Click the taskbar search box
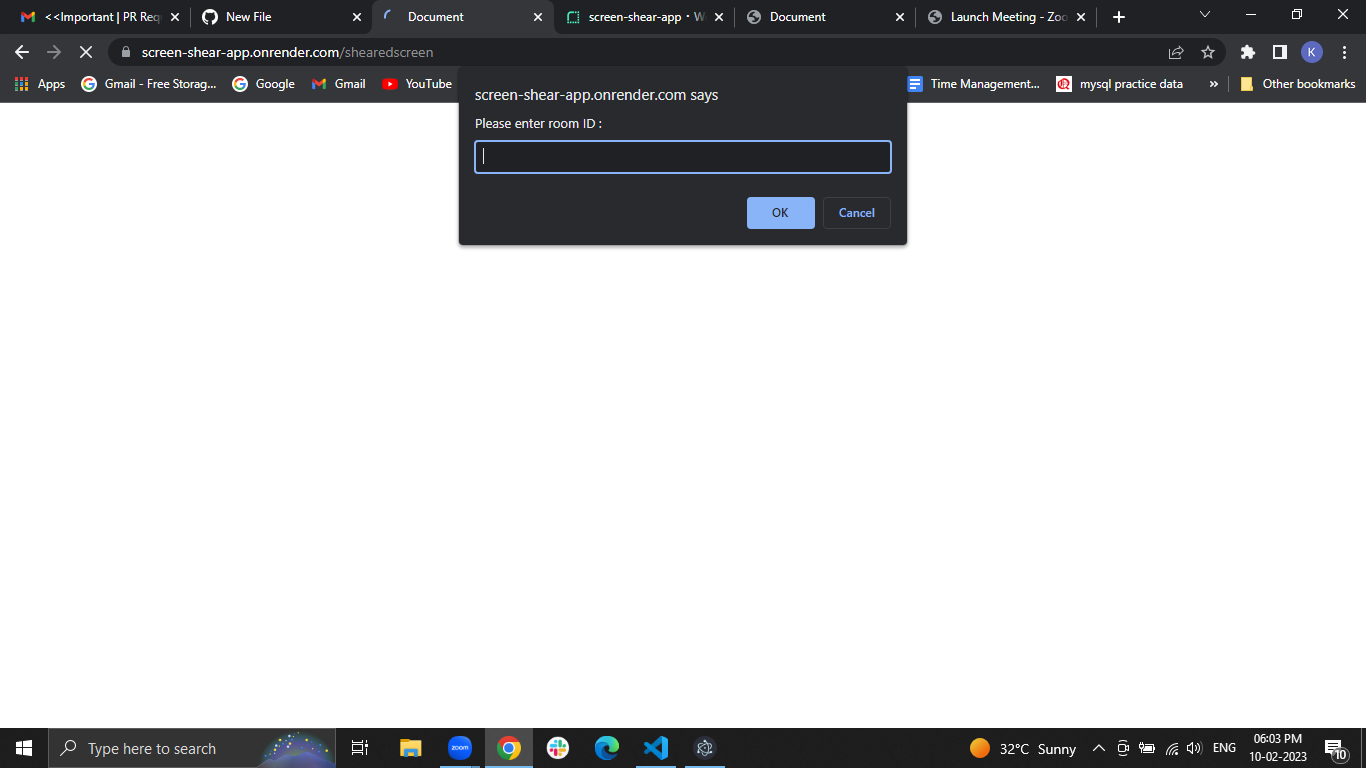 [192, 748]
